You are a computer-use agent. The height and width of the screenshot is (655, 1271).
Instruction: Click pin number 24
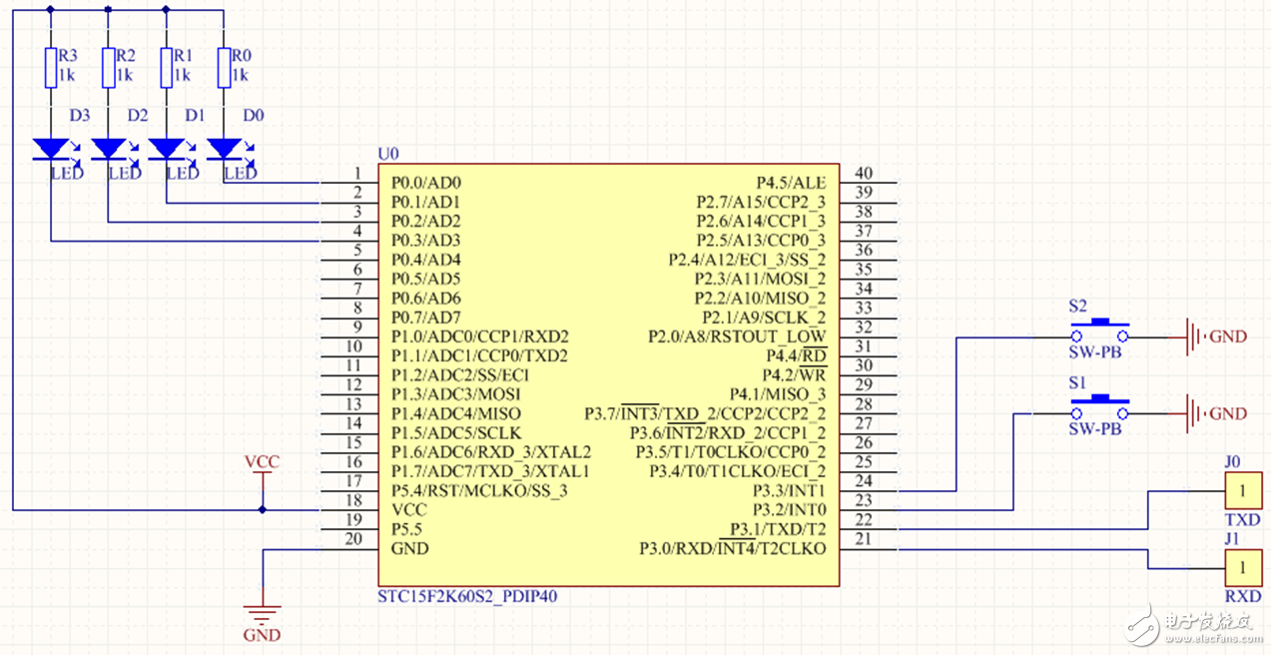(x=864, y=482)
